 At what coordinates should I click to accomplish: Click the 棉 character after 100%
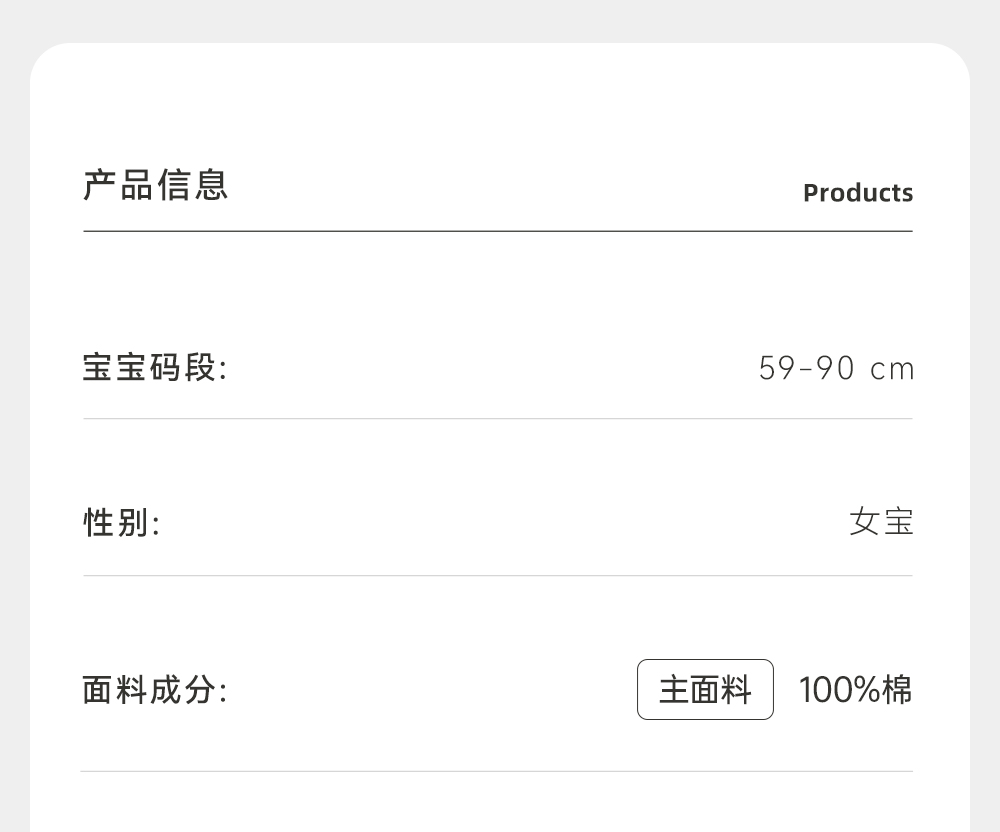click(897, 690)
